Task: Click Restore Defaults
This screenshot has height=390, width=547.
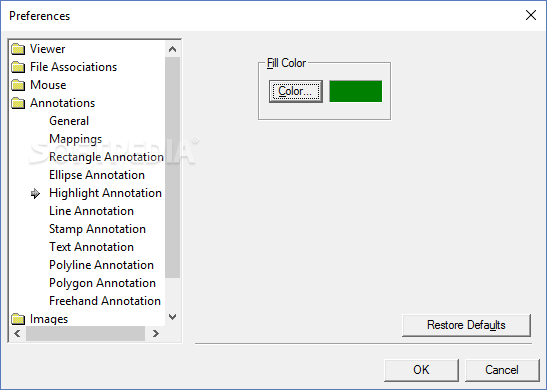Action: click(466, 325)
